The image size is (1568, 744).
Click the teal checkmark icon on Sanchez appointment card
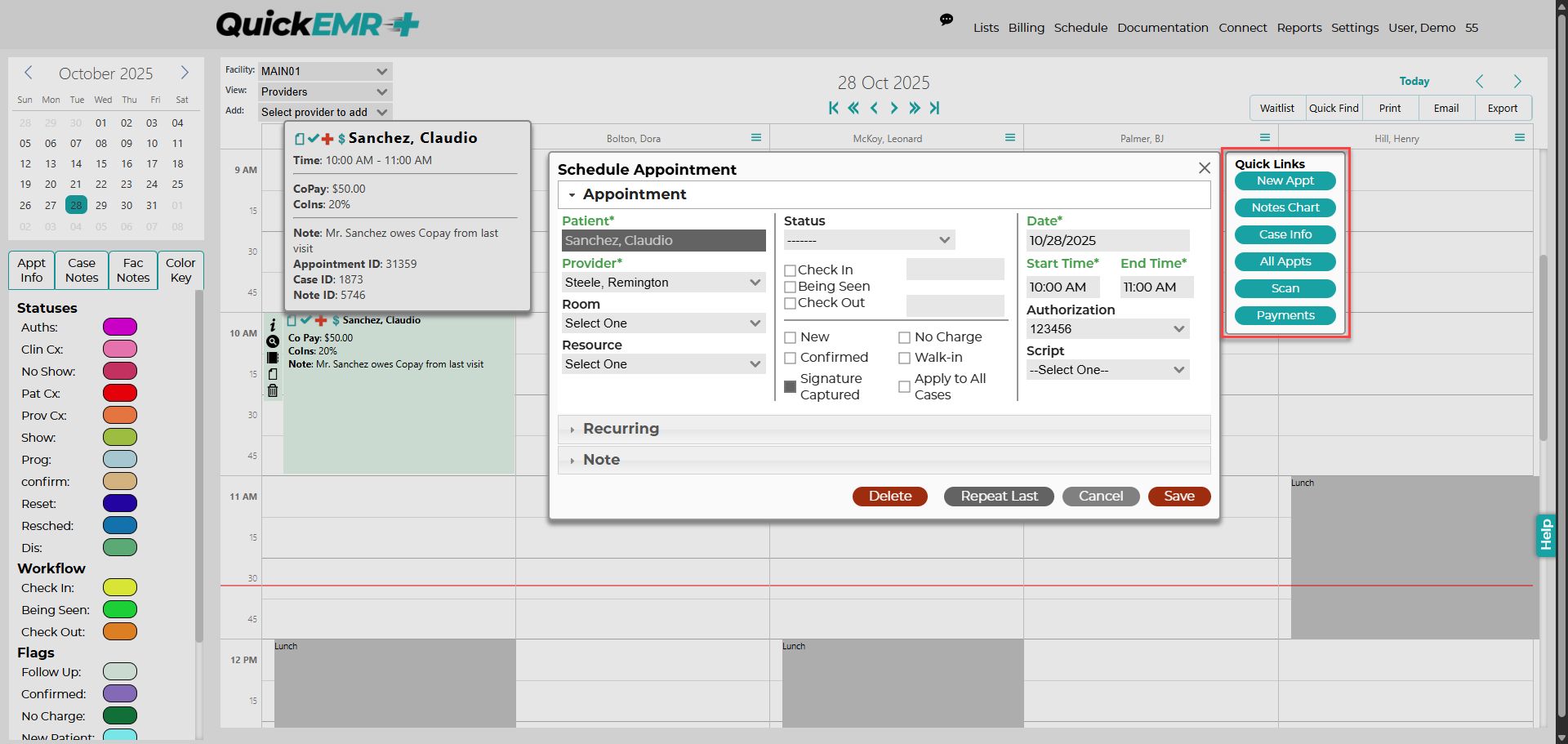click(x=305, y=320)
